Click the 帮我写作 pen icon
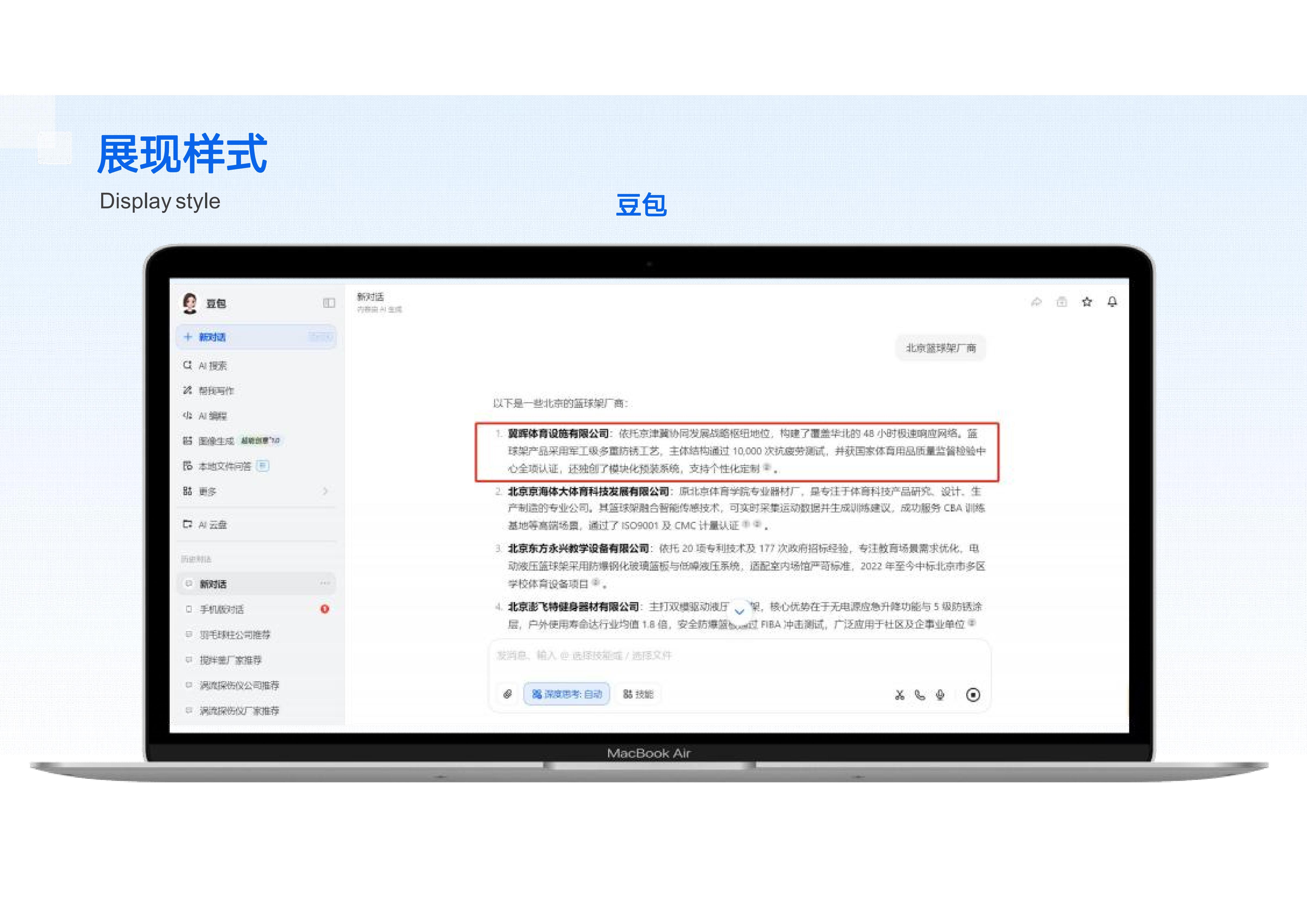1307x924 pixels. [x=187, y=390]
